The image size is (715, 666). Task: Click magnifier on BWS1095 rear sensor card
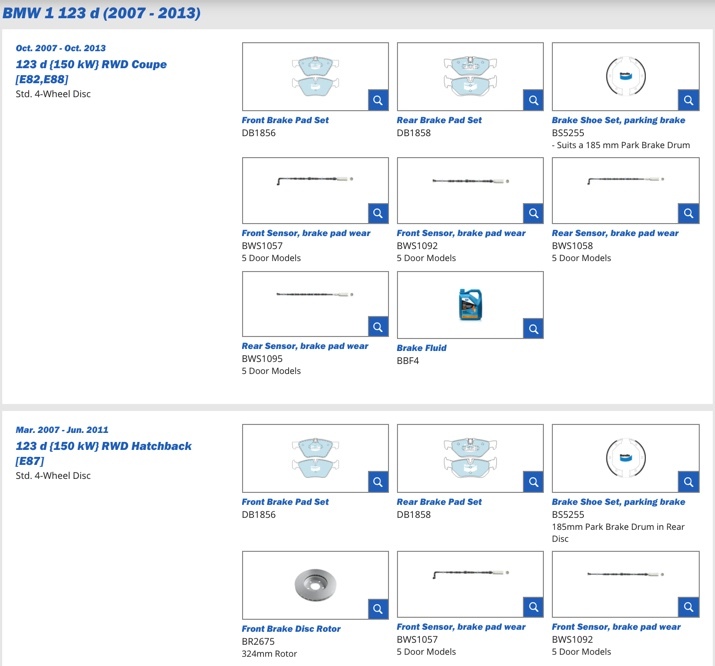point(378,327)
